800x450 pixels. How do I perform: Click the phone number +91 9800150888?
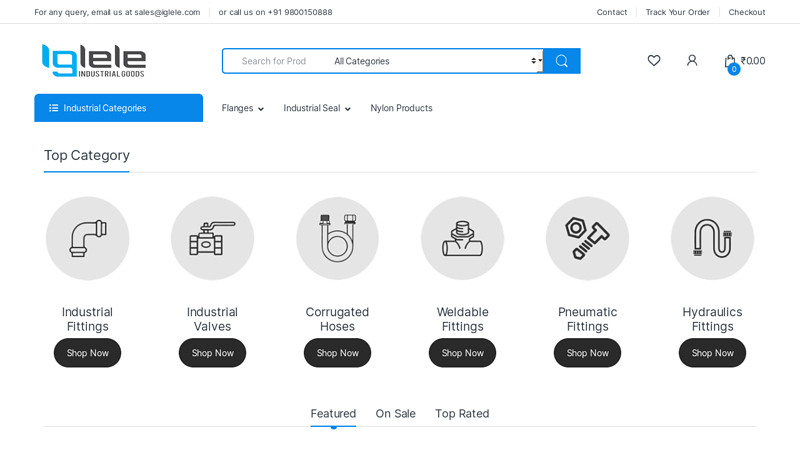(x=300, y=12)
